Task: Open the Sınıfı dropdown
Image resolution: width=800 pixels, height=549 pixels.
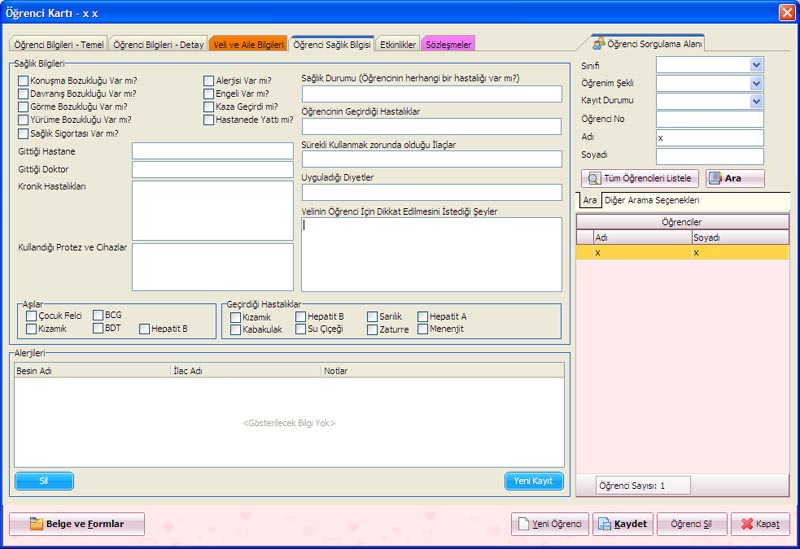Action: pyautogui.click(x=756, y=65)
